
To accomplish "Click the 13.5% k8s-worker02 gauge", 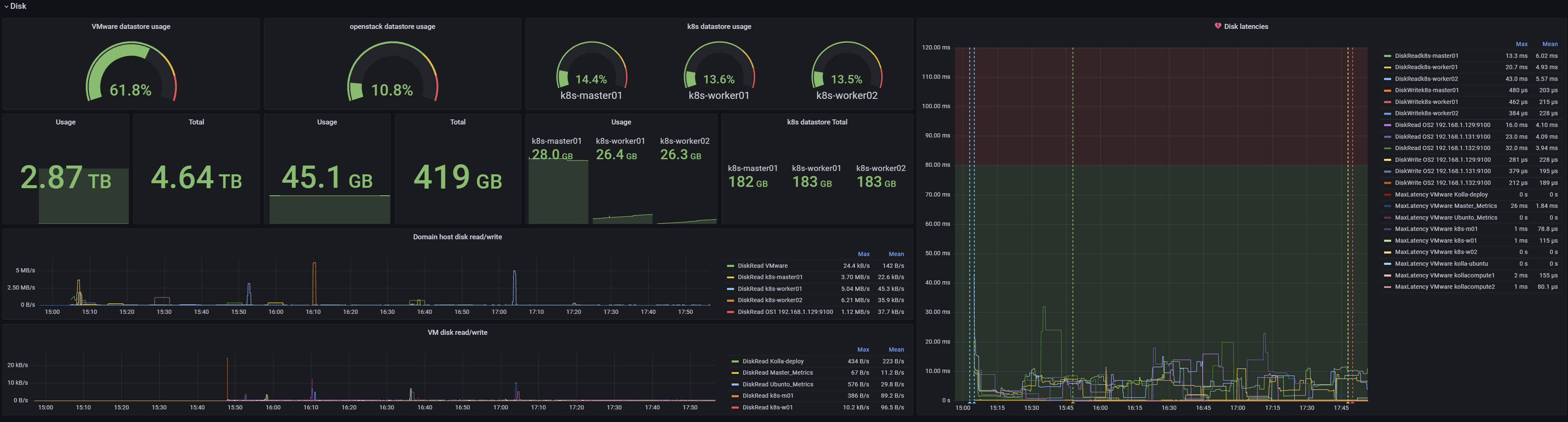I will (847, 66).
